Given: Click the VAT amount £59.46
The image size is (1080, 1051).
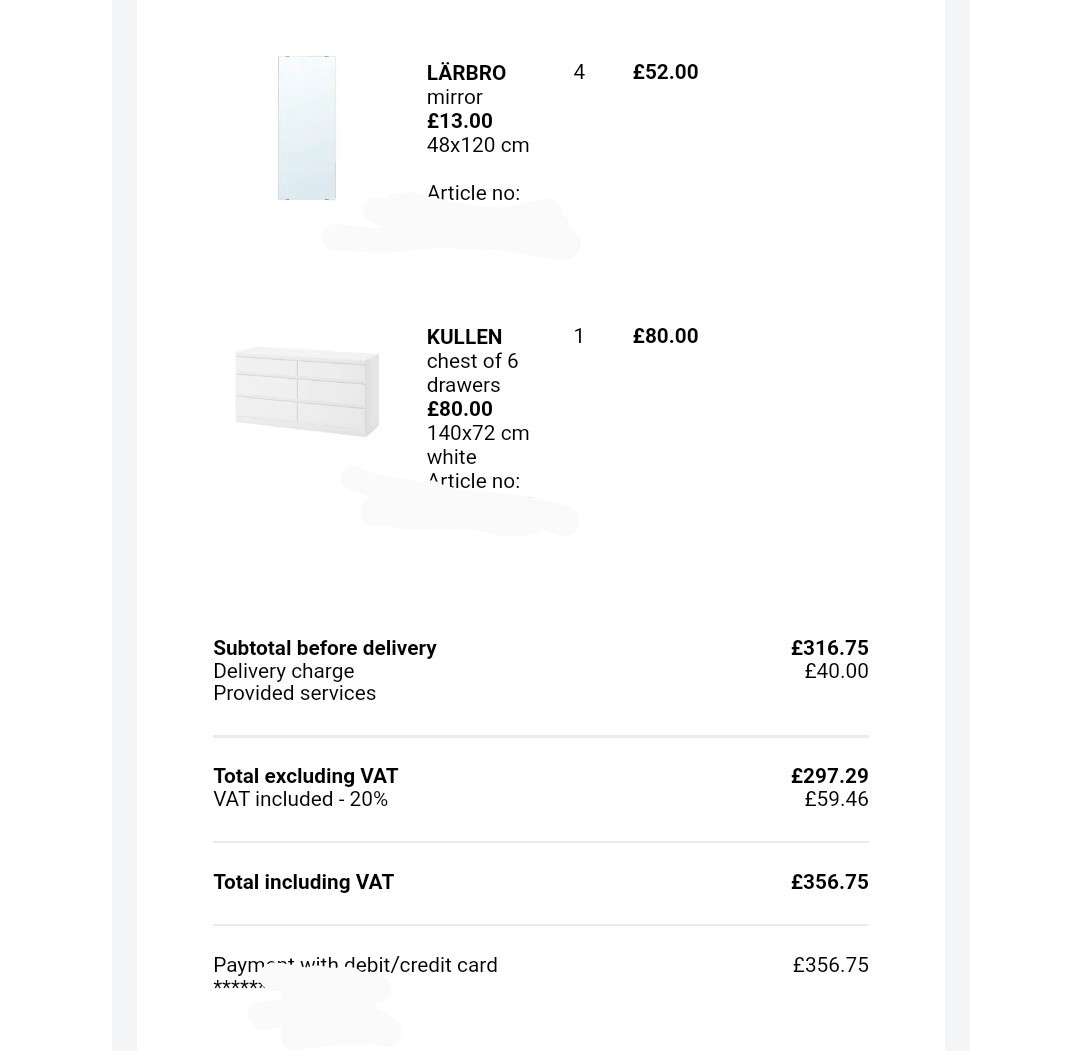Looking at the screenshot, I should tap(836, 799).
